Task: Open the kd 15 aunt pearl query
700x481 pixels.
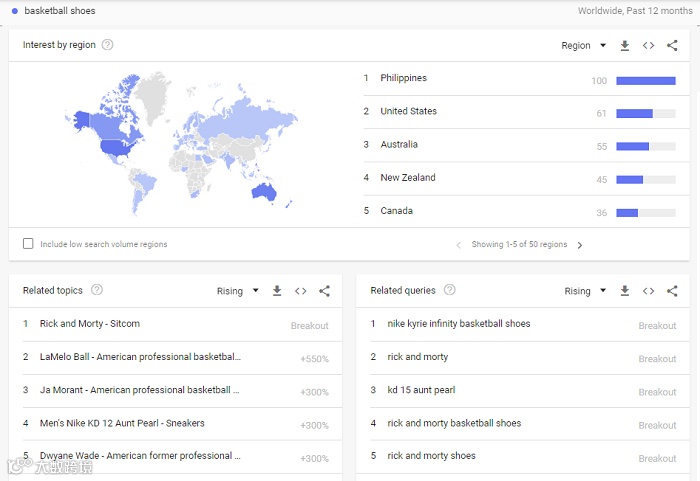Action: tap(421, 390)
